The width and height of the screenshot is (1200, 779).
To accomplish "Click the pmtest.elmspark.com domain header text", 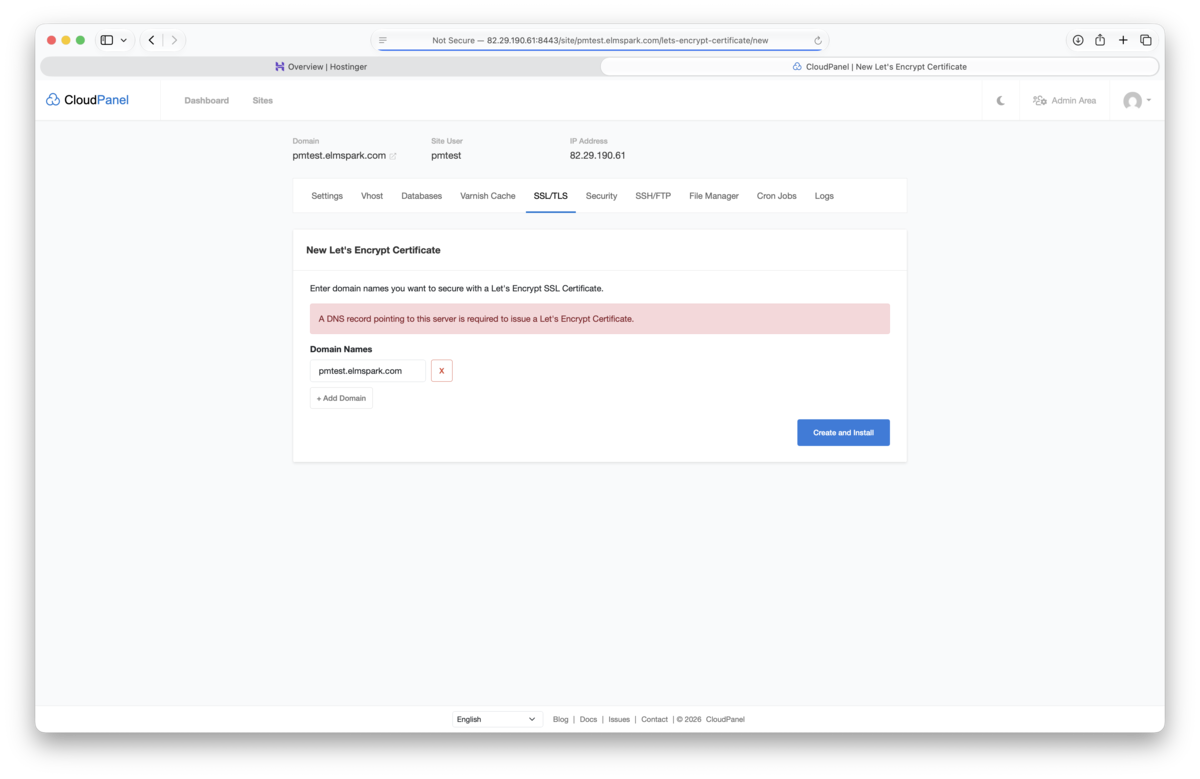I will coord(339,156).
